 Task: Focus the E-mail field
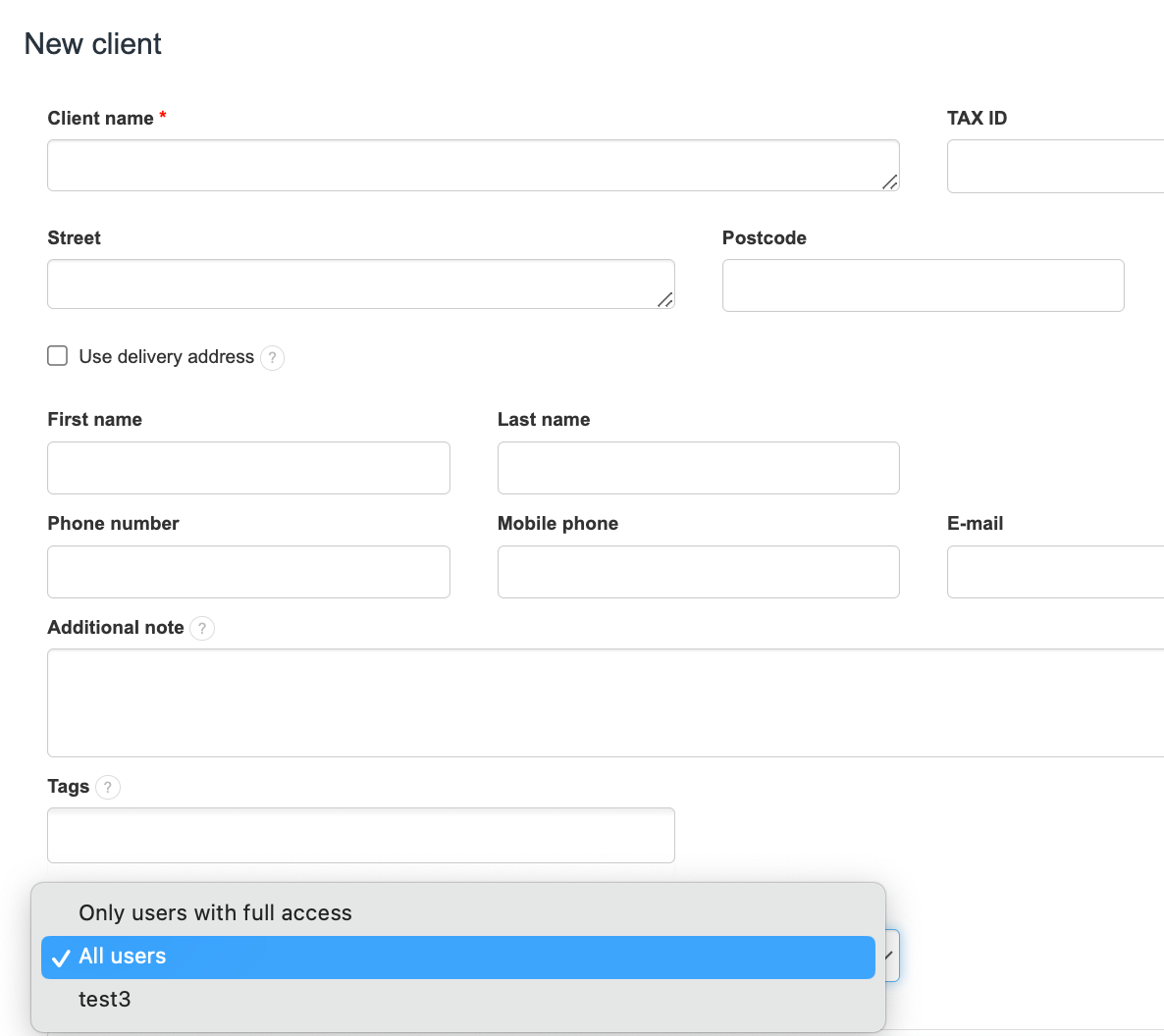(1055, 572)
